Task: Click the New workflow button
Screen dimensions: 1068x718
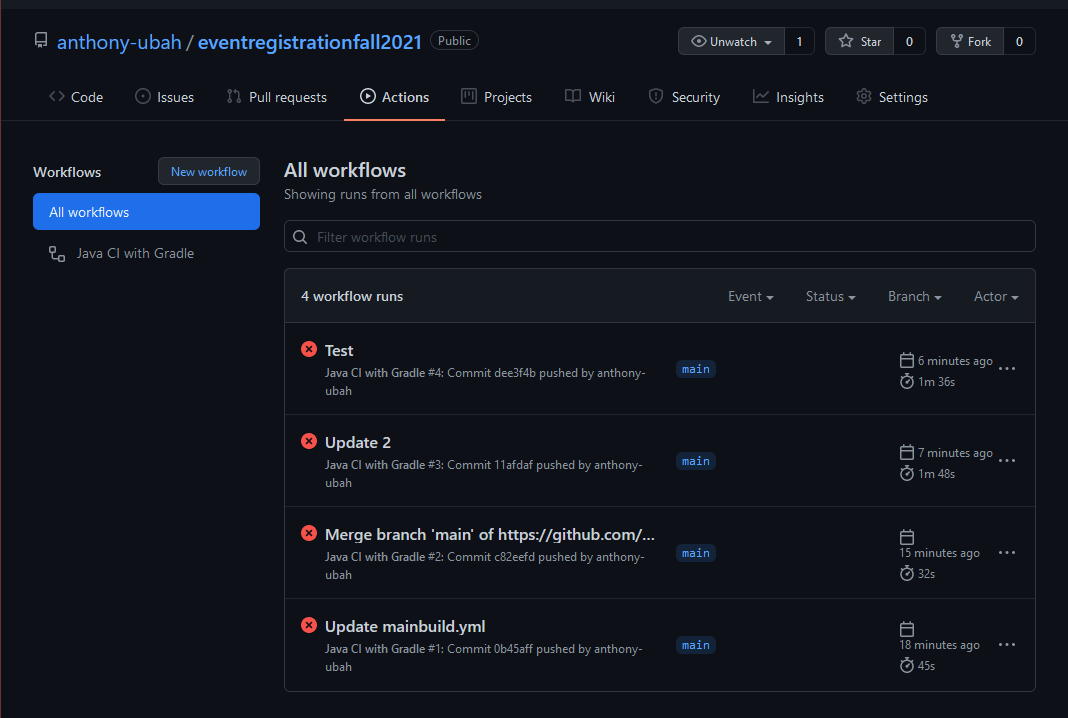Action: [208, 172]
